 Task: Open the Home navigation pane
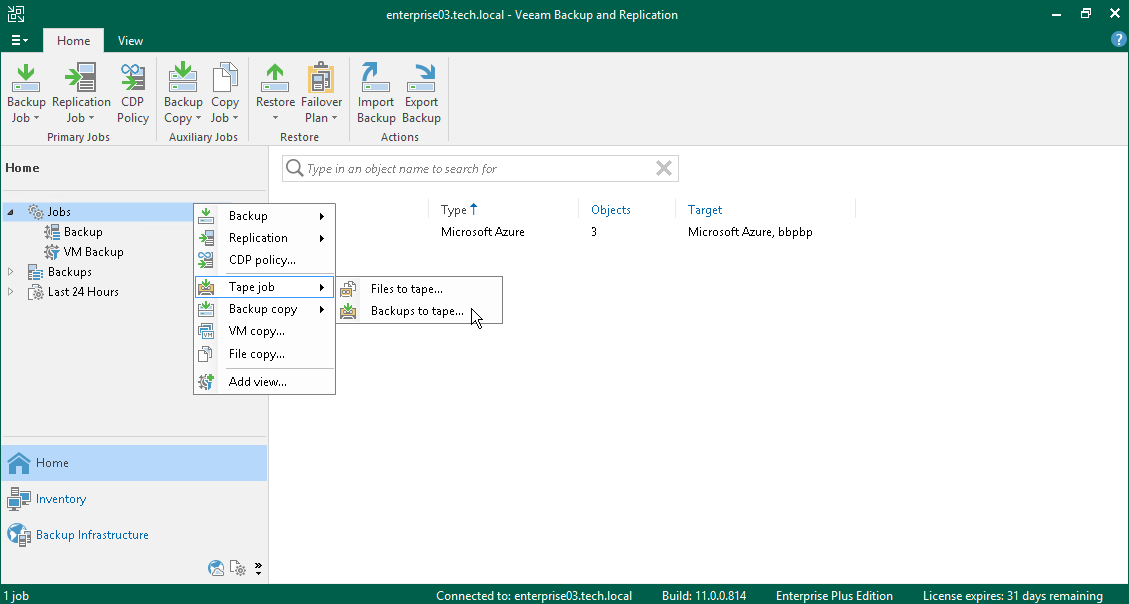point(134,463)
